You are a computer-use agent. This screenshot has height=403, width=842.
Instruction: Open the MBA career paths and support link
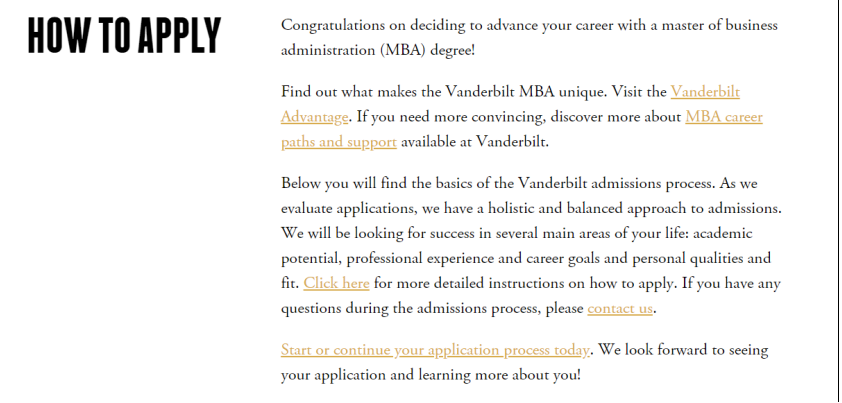[x=723, y=117]
